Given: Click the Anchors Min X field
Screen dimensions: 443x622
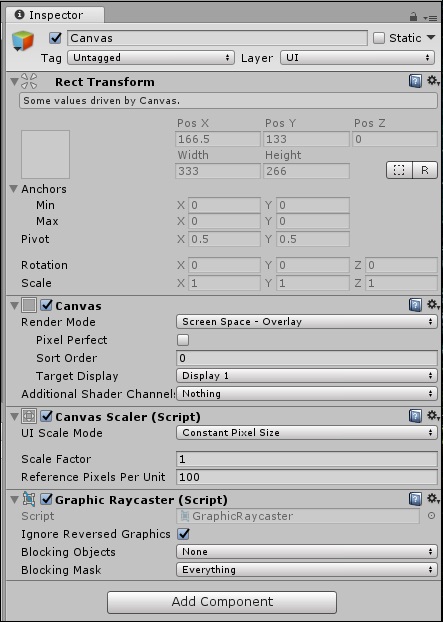Looking at the screenshot, I should pyautogui.click(x=224, y=205).
